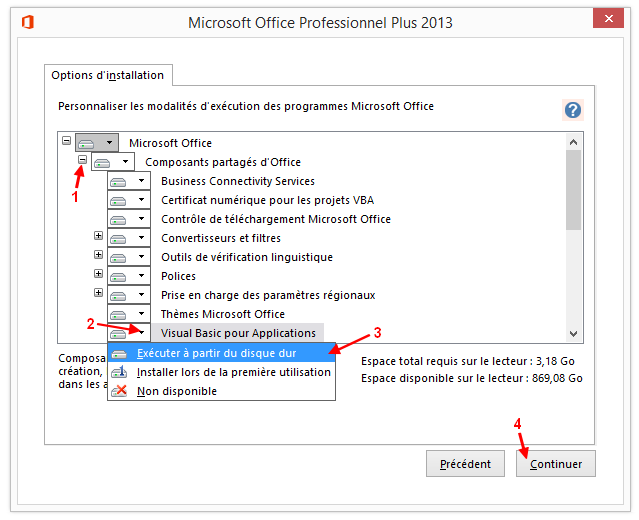Click the Business Connectivity Services drive icon
The image size is (639, 520).
pos(119,181)
